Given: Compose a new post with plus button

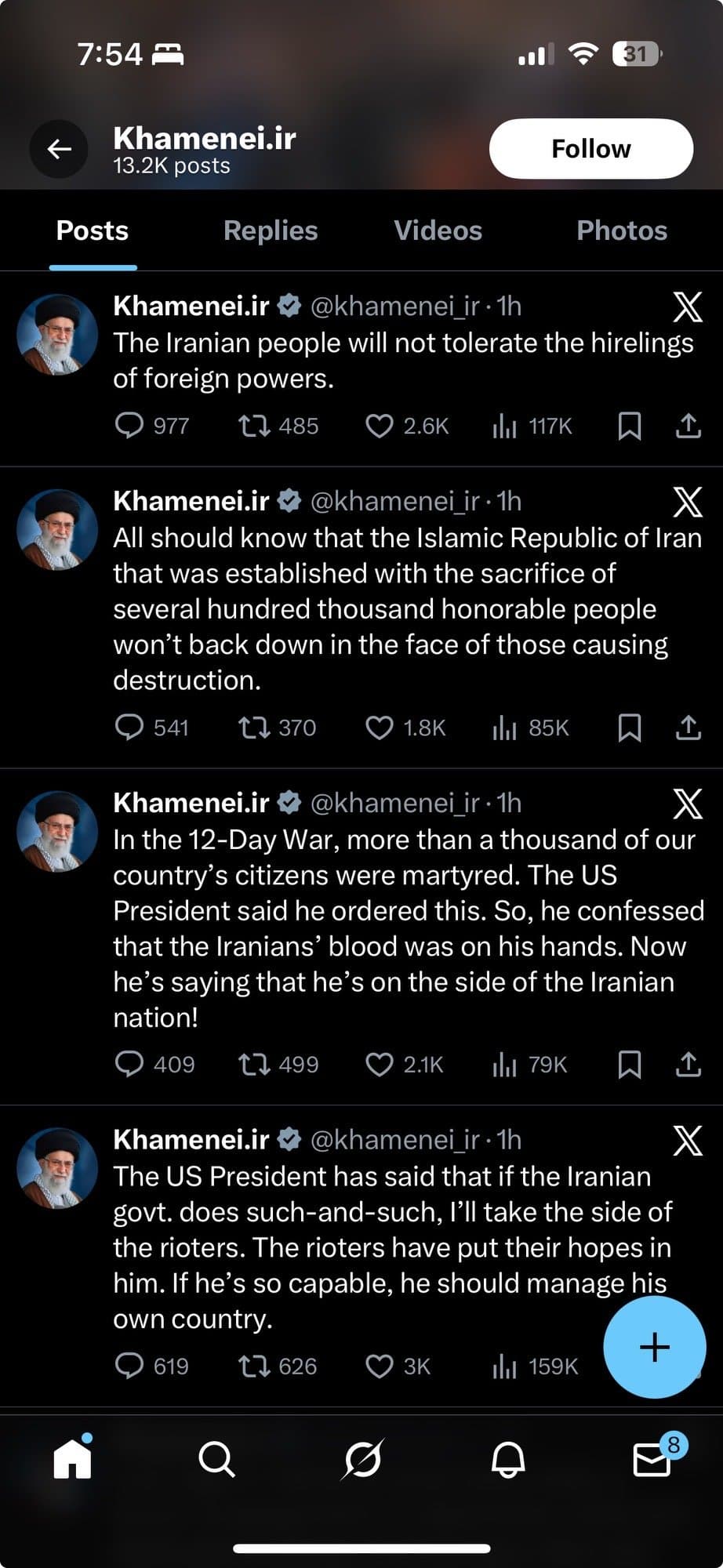Looking at the screenshot, I should coord(654,1347).
